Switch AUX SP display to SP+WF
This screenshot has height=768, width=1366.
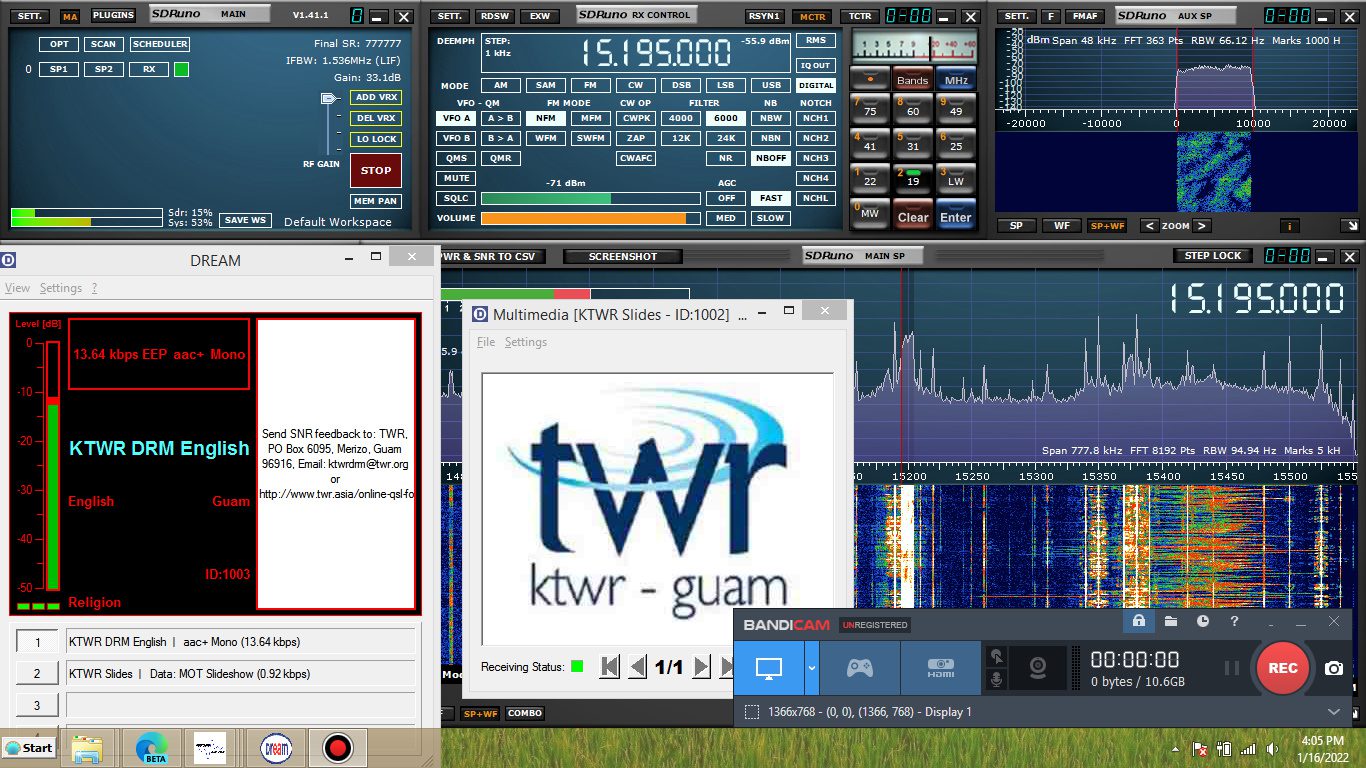1107,226
